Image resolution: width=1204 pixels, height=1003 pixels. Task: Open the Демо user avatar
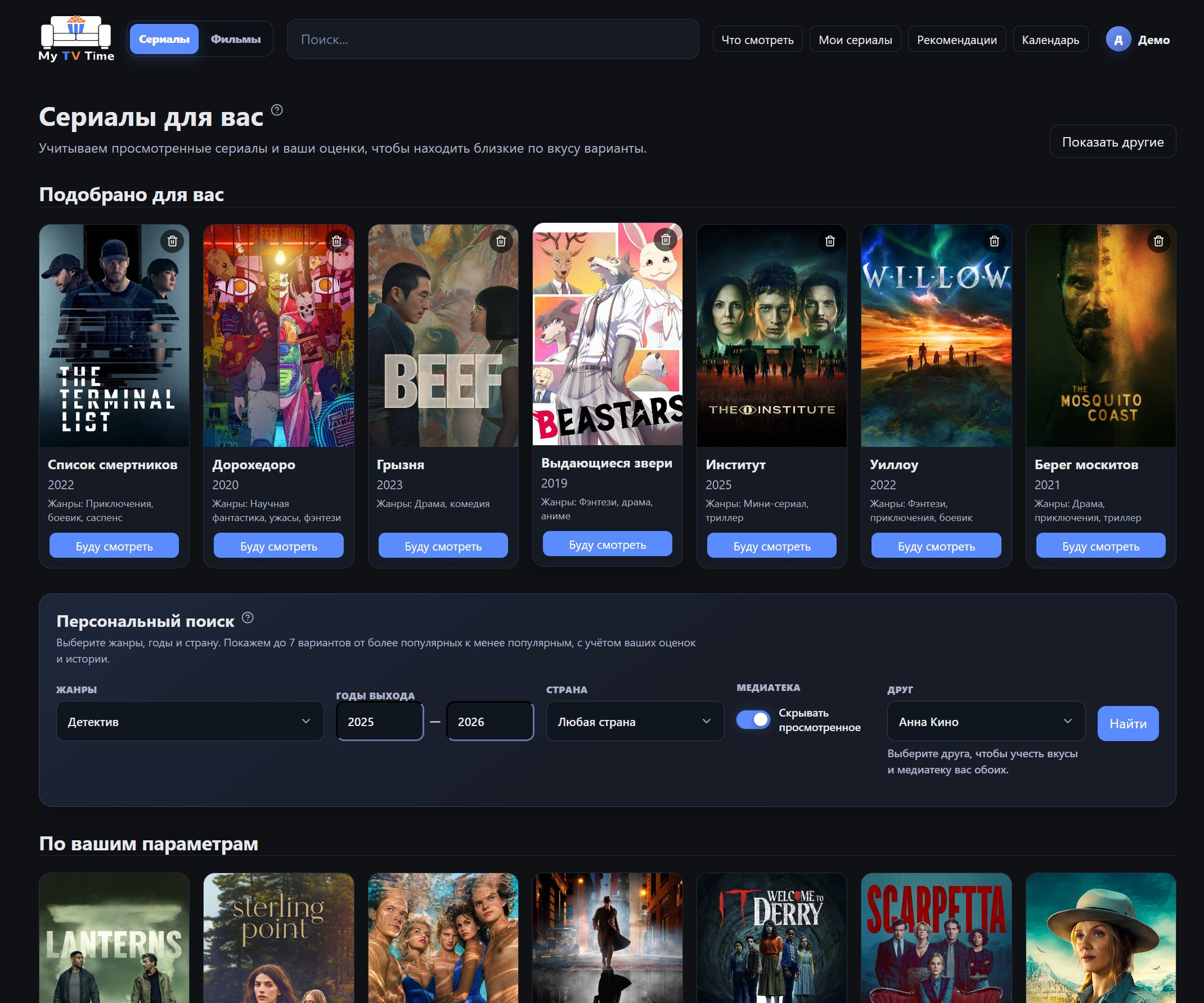pos(1118,40)
